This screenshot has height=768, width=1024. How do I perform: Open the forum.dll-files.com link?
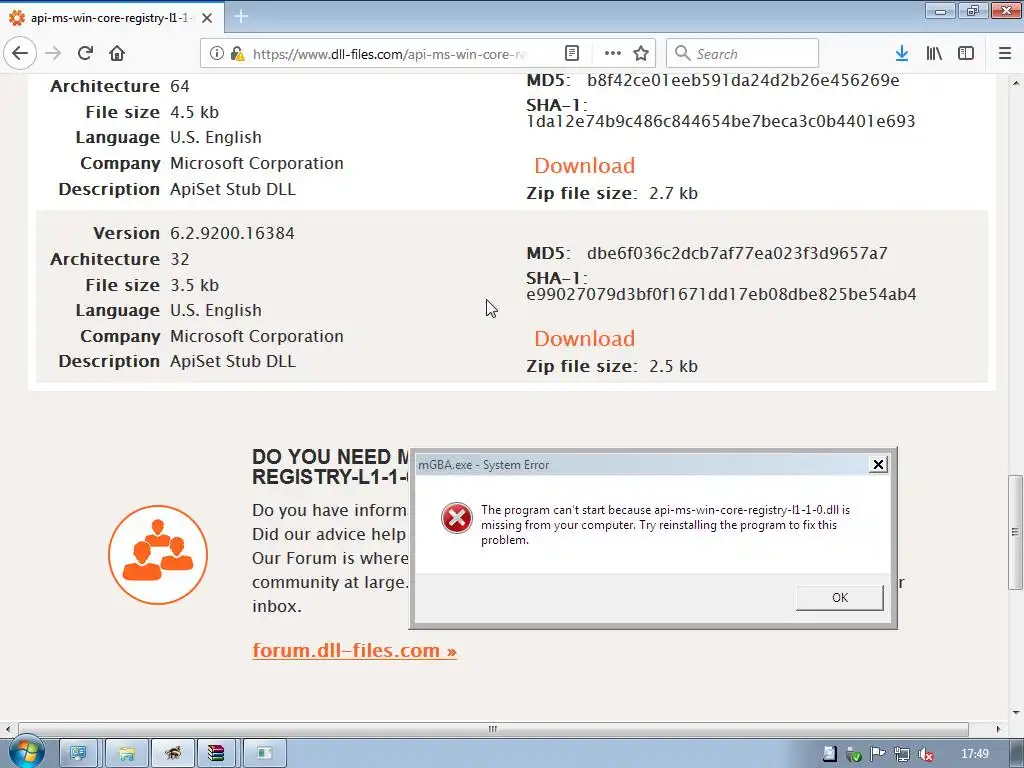pos(354,650)
